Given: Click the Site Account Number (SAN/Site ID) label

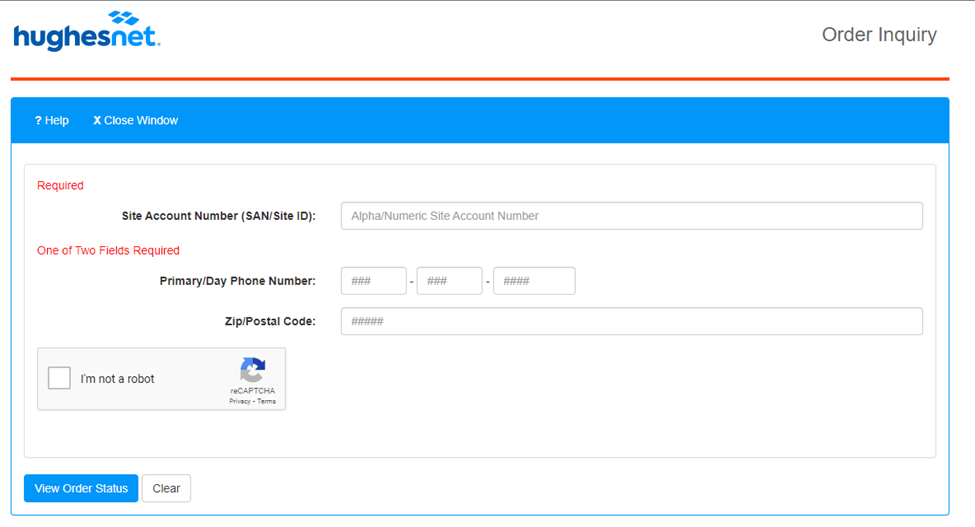Looking at the screenshot, I should 218,216.
